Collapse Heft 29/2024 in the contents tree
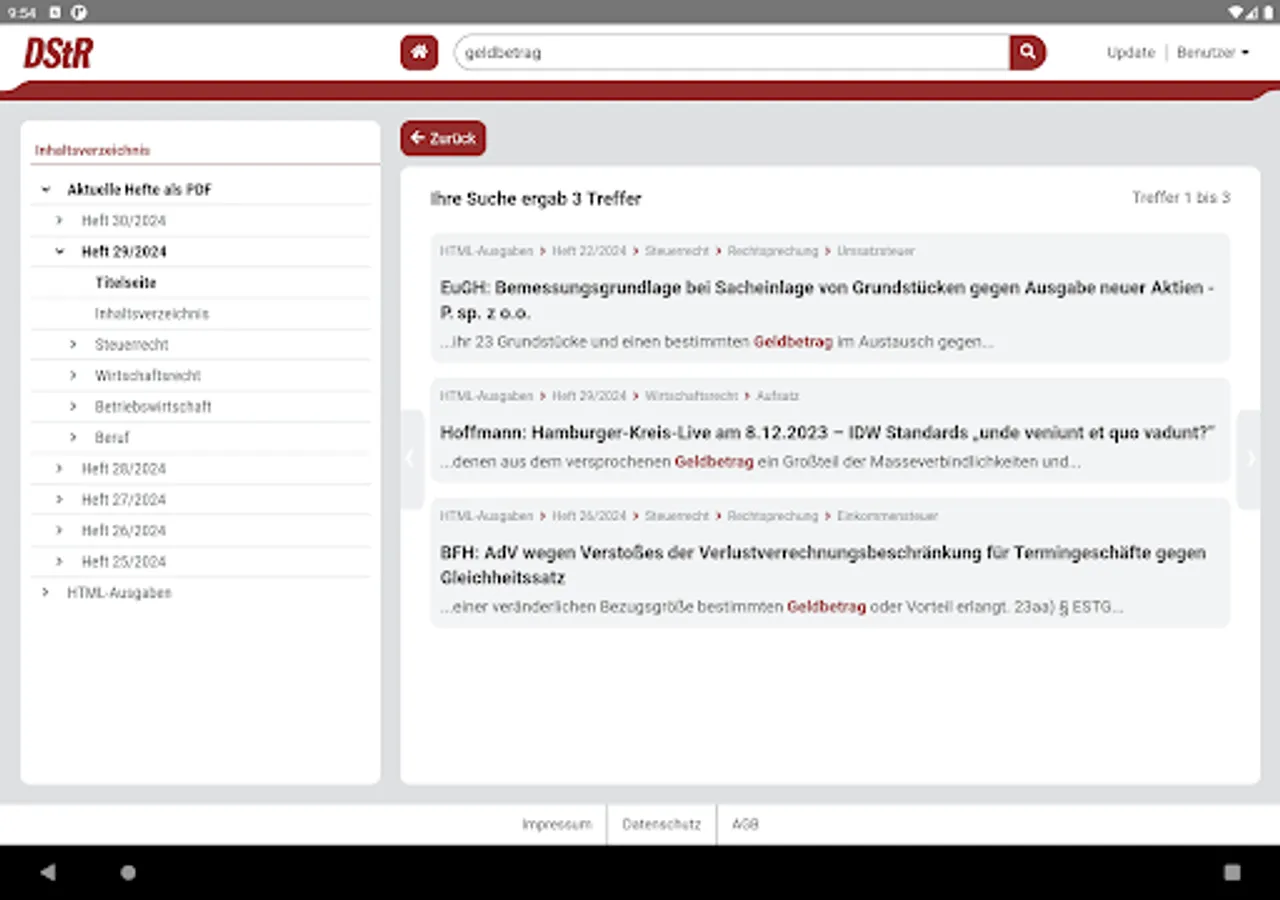The image size is (1280, 900). tap(59, 251)
